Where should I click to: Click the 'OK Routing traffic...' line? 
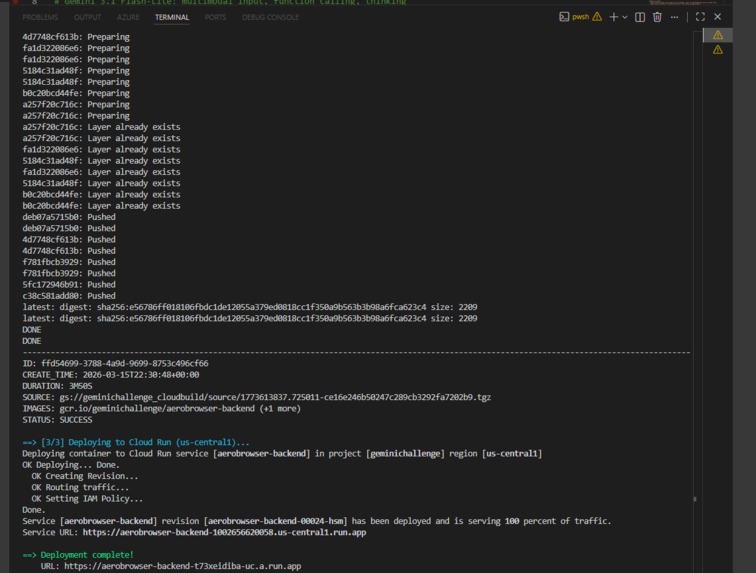[x=80, y=488]
